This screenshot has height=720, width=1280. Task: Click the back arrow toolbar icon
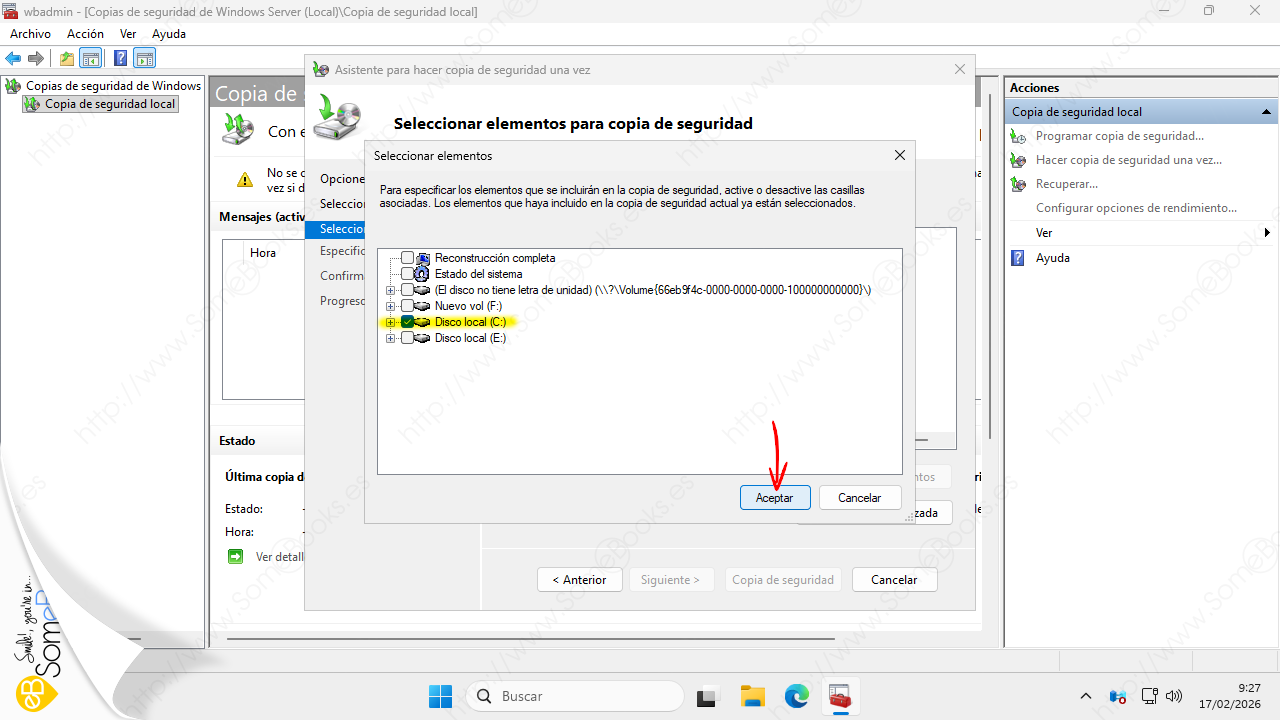14,58
